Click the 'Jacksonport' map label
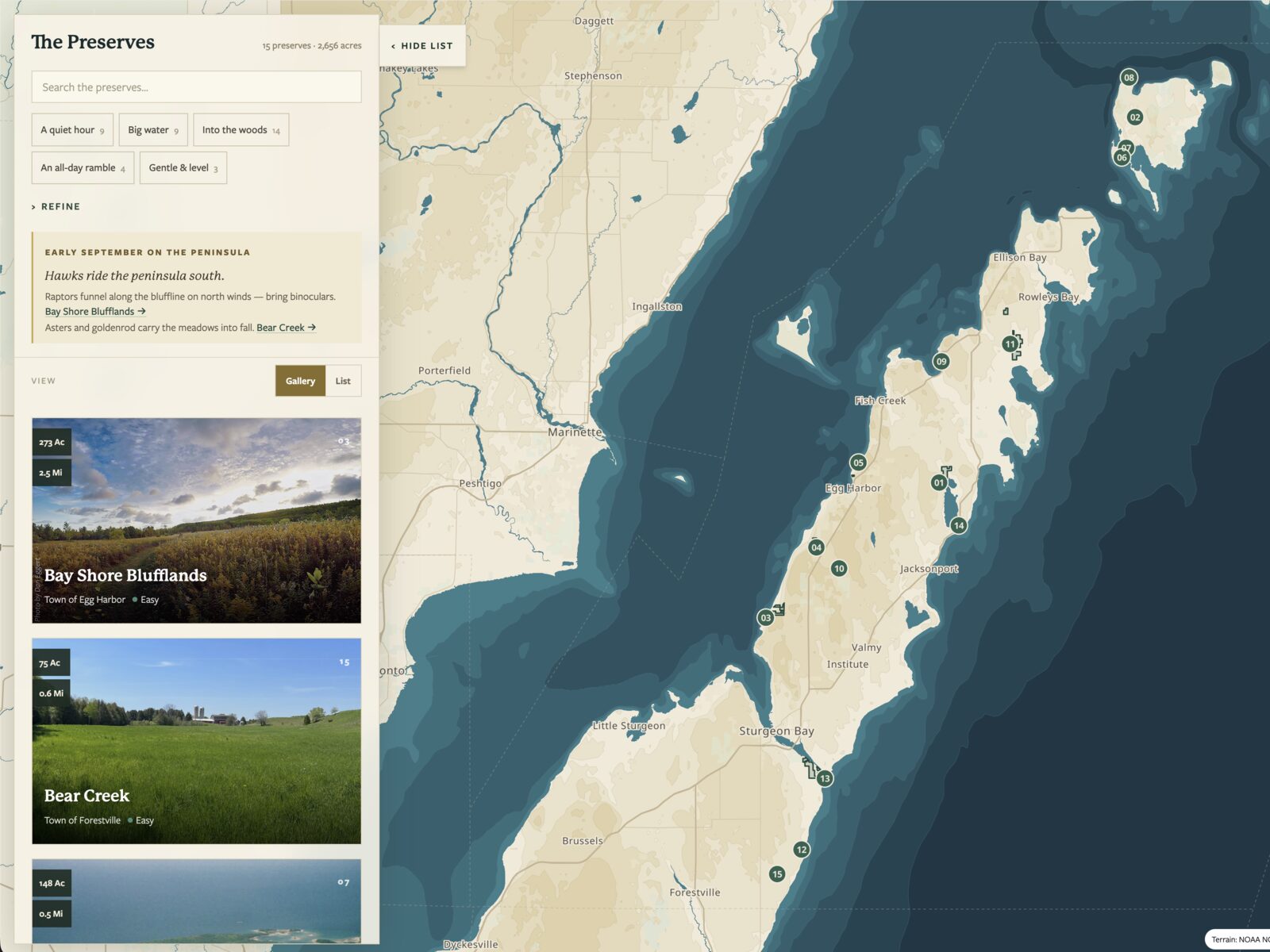 929,569
